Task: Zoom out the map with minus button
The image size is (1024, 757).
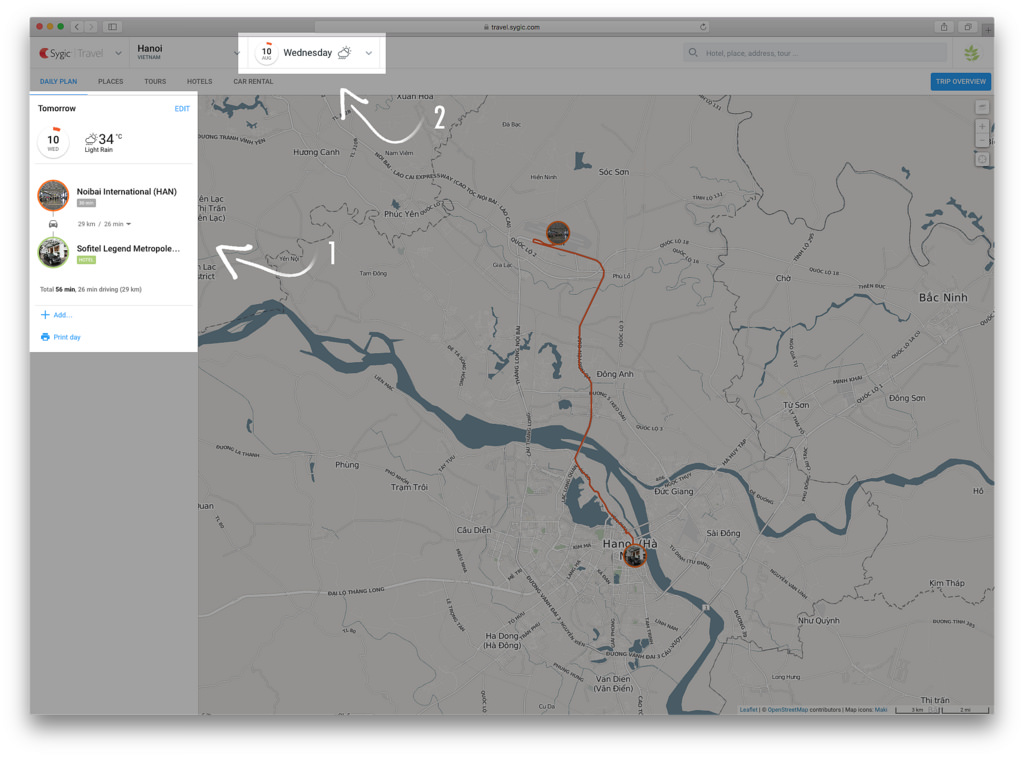Action: click(982, 140)
